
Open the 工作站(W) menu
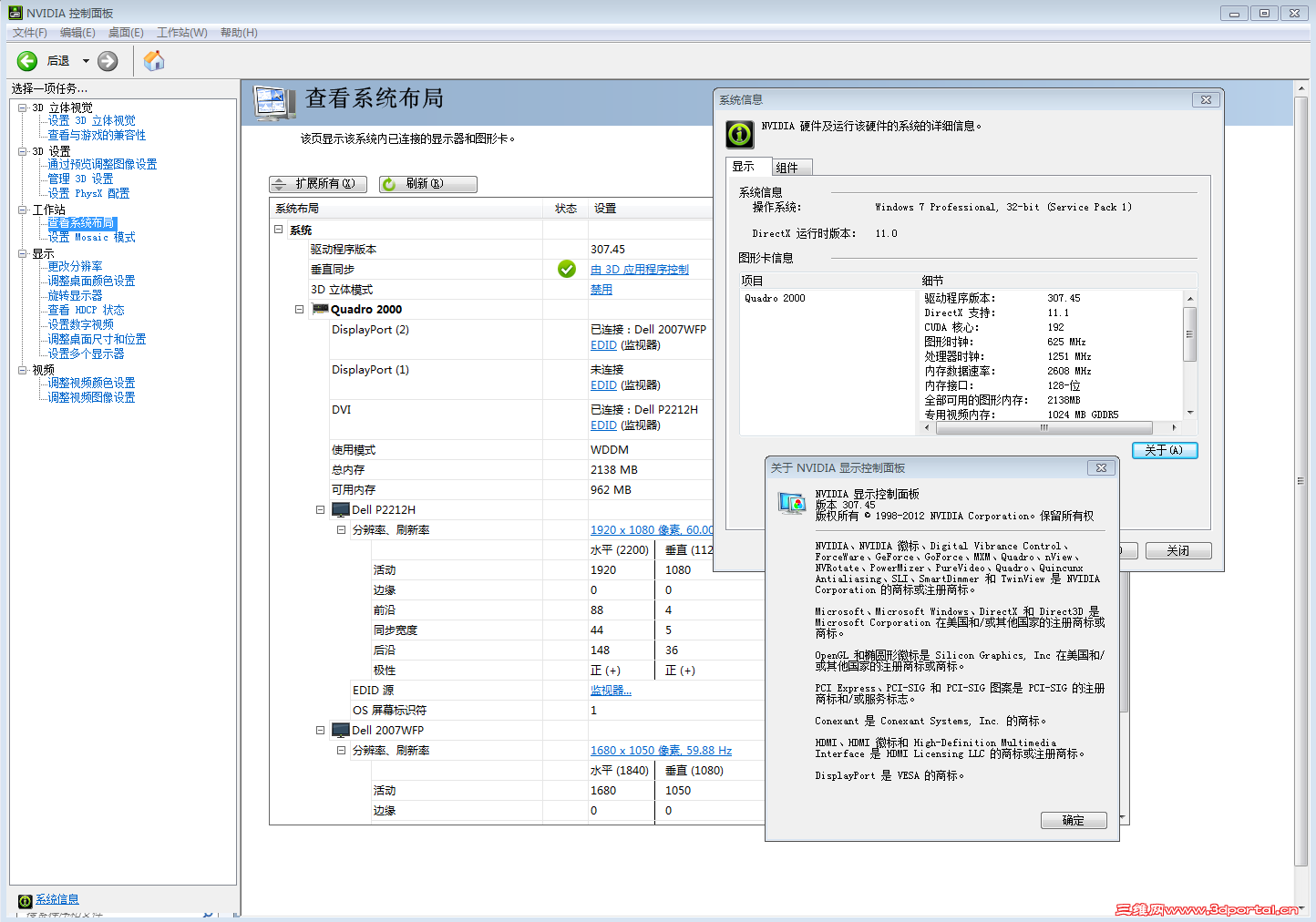click(x=182, y=33)
